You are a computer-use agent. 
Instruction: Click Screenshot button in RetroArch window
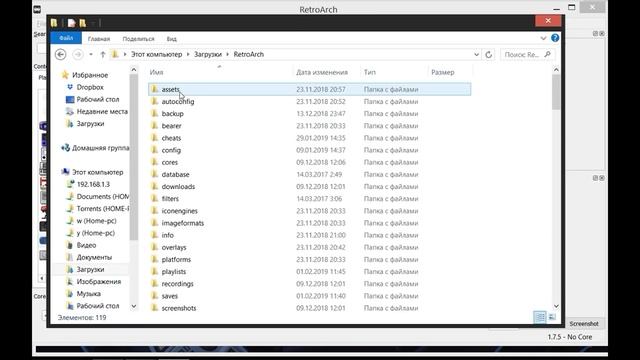point(584,324)
